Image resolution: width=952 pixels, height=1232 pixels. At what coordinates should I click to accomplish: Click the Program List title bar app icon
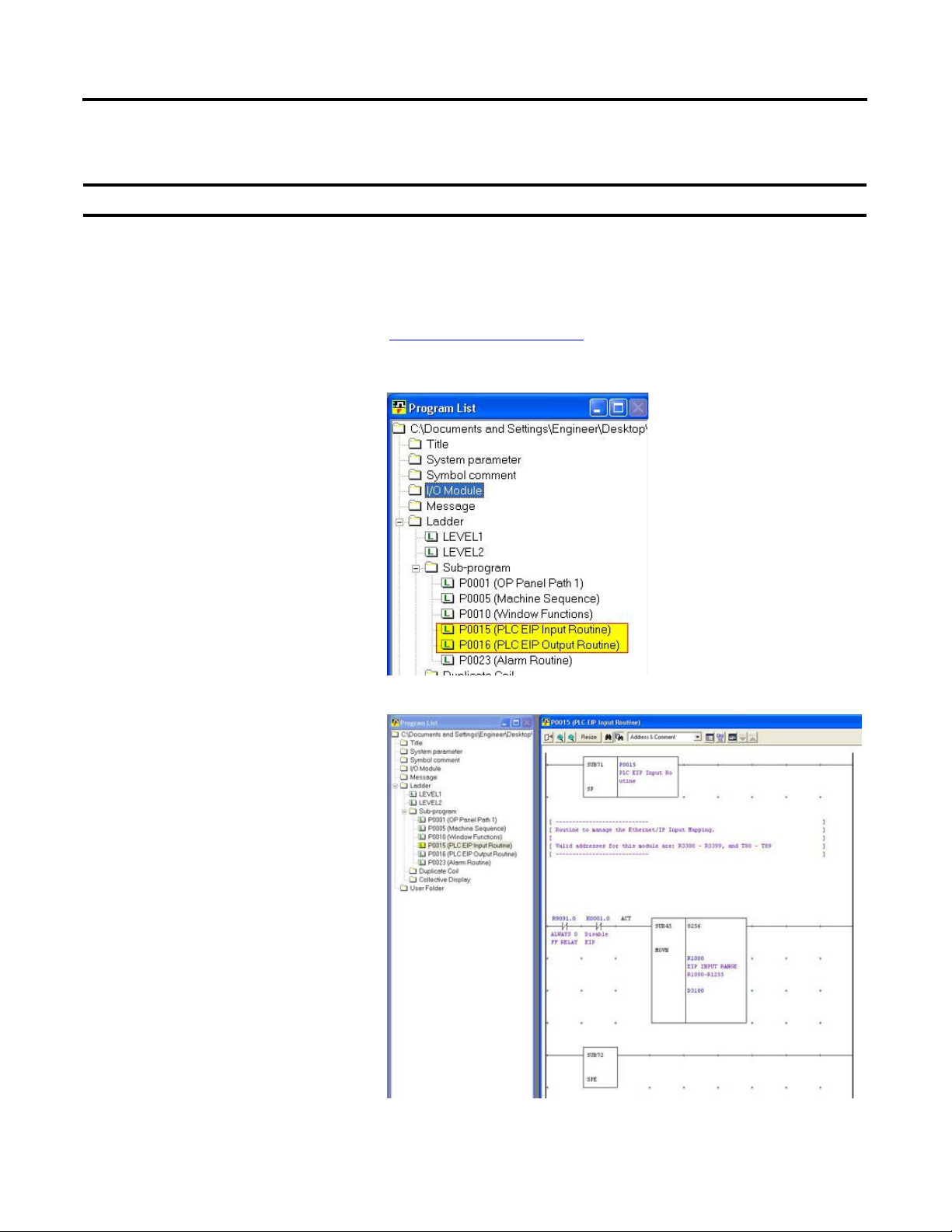click(399, 407)
